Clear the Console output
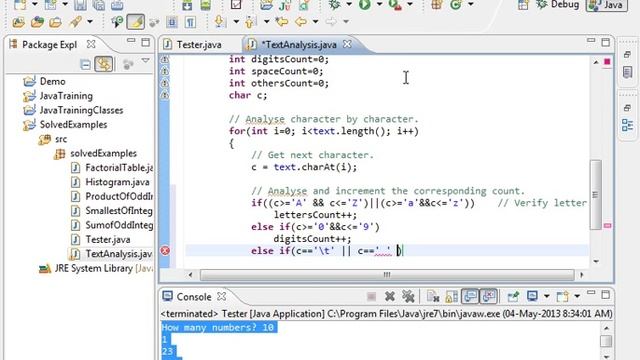 click(433, 296)
